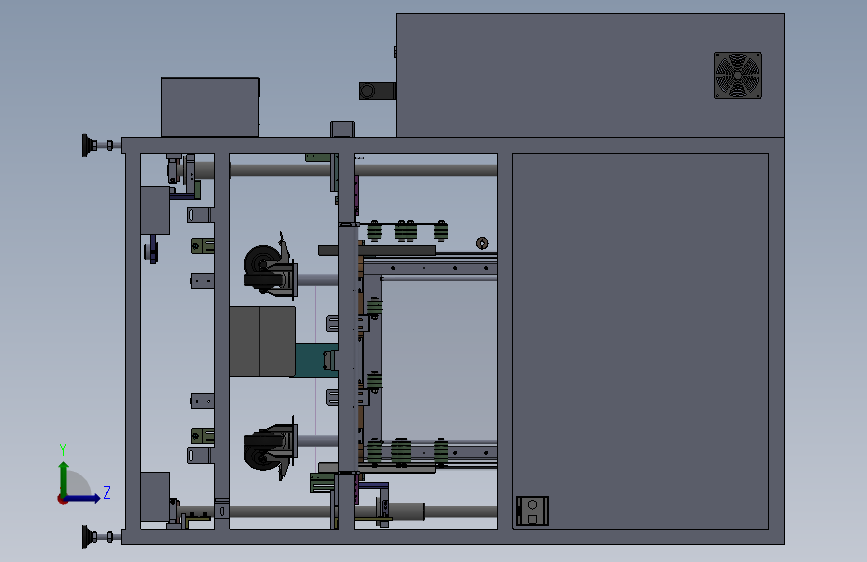Select the teal bracket in the center
Screen dimensions: 867x562
pos(316,360)
